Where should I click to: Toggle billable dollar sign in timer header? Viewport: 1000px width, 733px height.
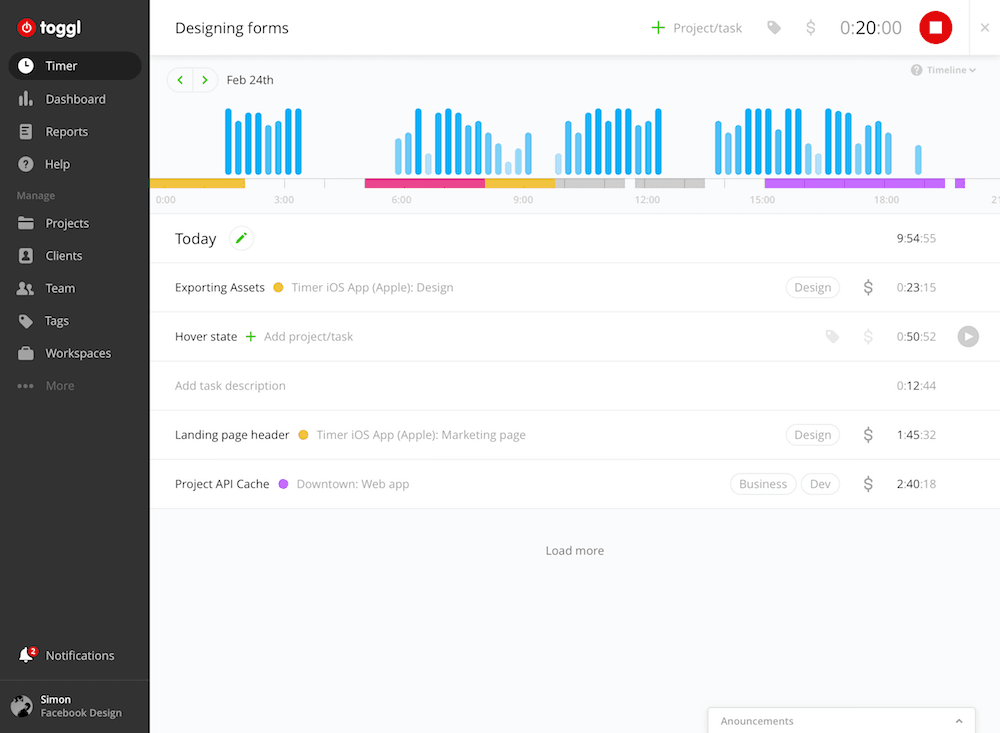810,28
